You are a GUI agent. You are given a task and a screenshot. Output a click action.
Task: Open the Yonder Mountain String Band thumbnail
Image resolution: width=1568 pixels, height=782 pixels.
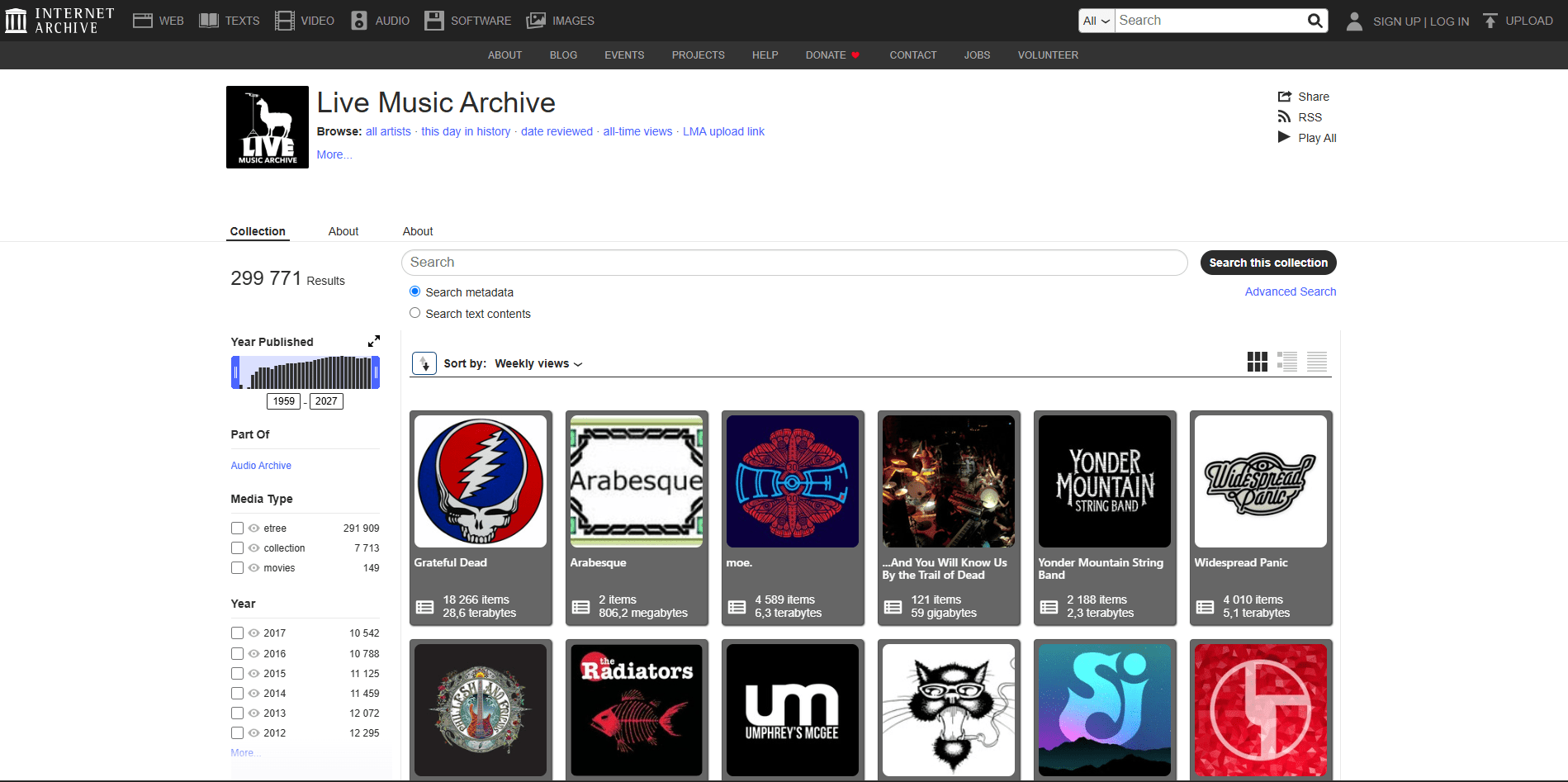click(x=1105, y=481)
